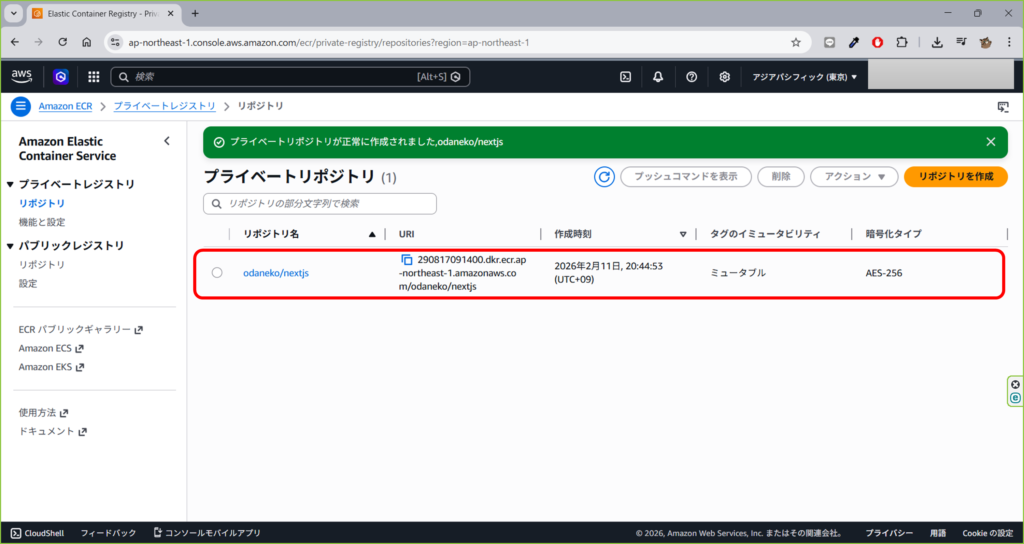Open the notifications bell
1024x544 pixels.
point(658,77)
